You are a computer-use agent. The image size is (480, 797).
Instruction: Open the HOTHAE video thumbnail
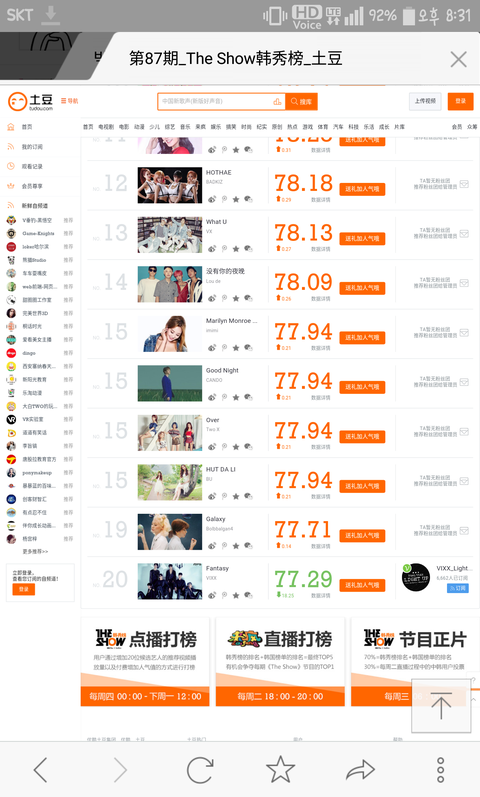pyautogui.click(x=170, y=185)
